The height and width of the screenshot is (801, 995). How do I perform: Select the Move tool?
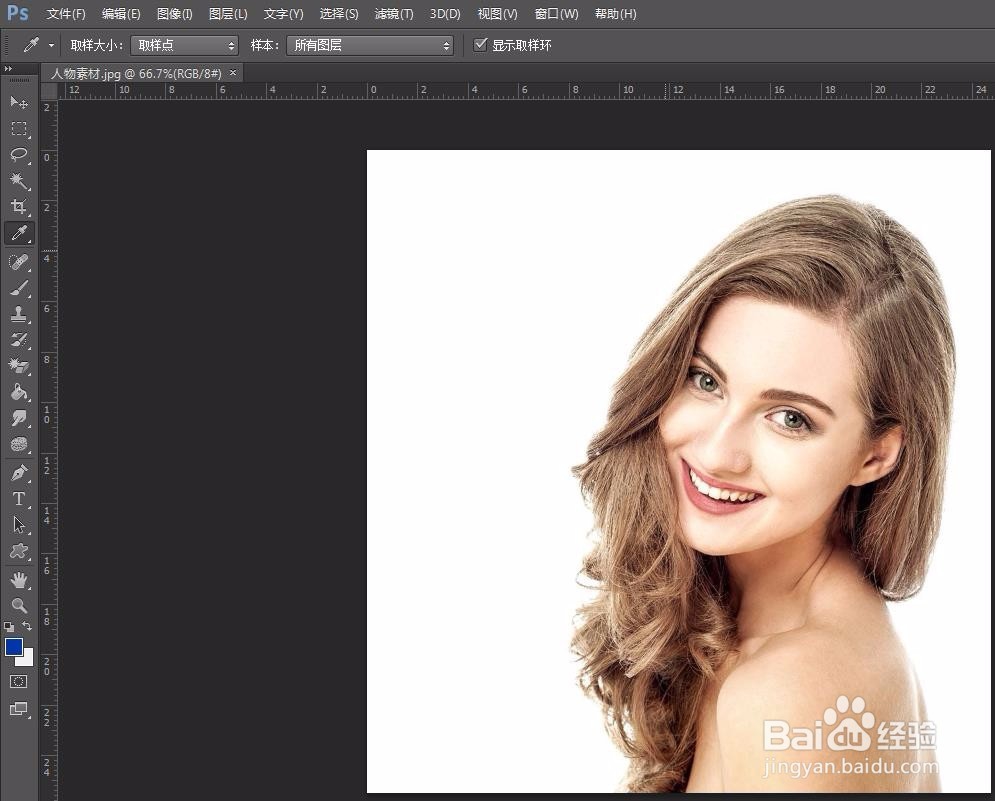18,102
